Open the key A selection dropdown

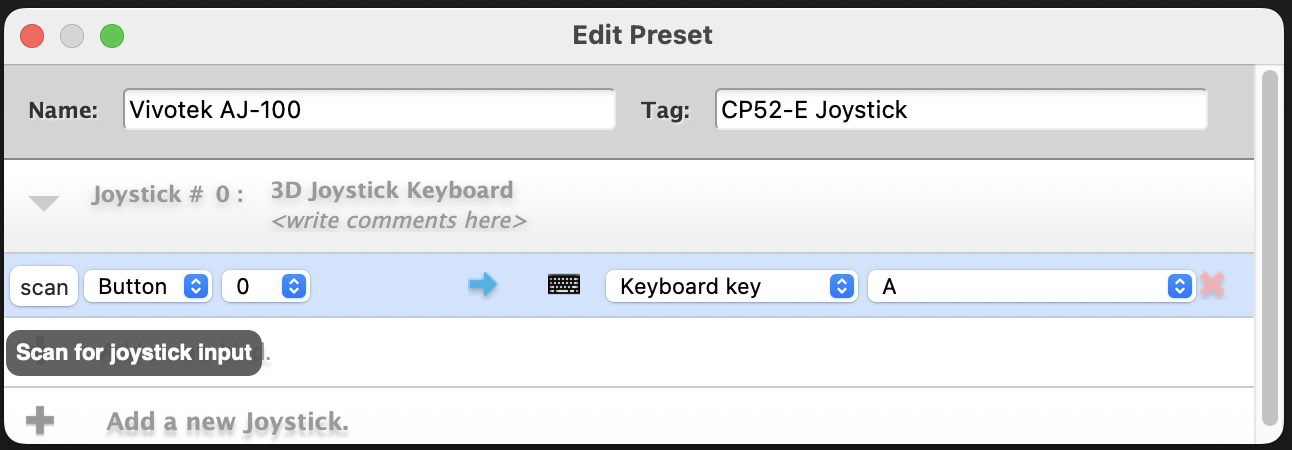tap(1031, 287)
